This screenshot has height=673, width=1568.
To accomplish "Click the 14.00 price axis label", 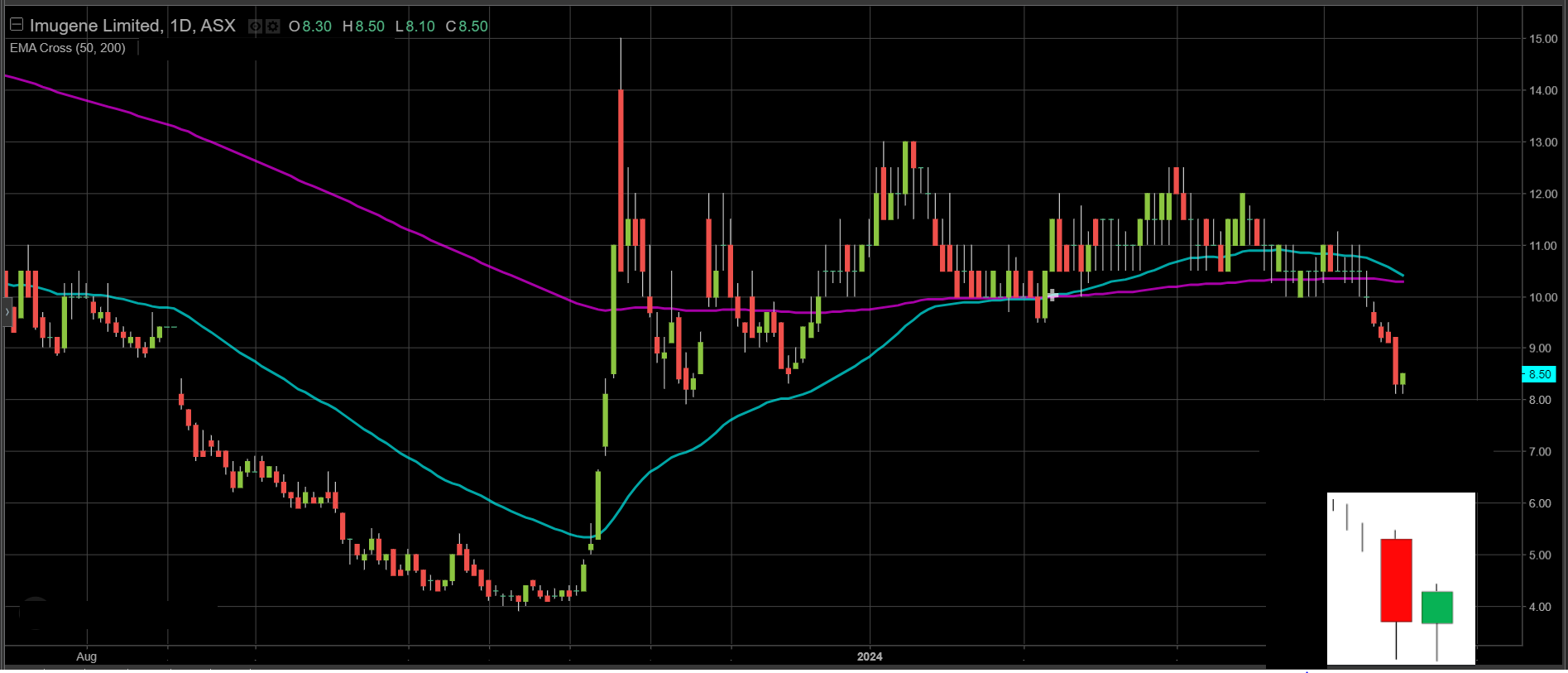I will (1543, 90).
